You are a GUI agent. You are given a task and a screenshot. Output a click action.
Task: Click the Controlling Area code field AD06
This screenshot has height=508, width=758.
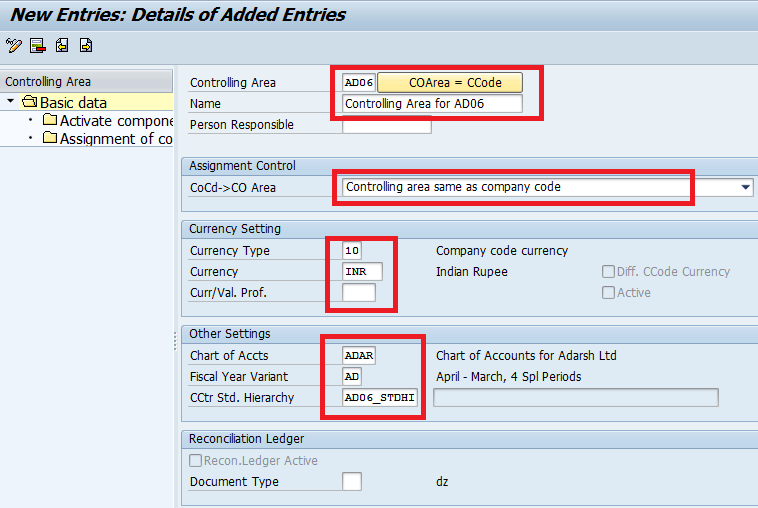click(358, 83)
